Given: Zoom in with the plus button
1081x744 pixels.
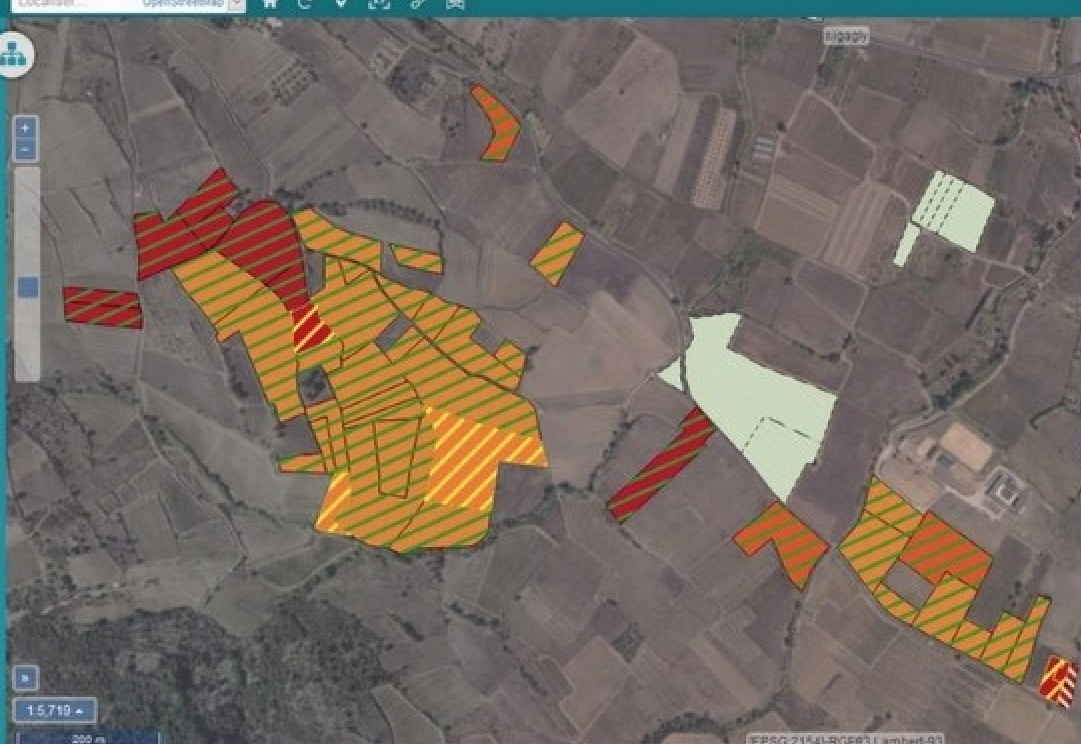Looking at the screenshot, I should 26,128.
